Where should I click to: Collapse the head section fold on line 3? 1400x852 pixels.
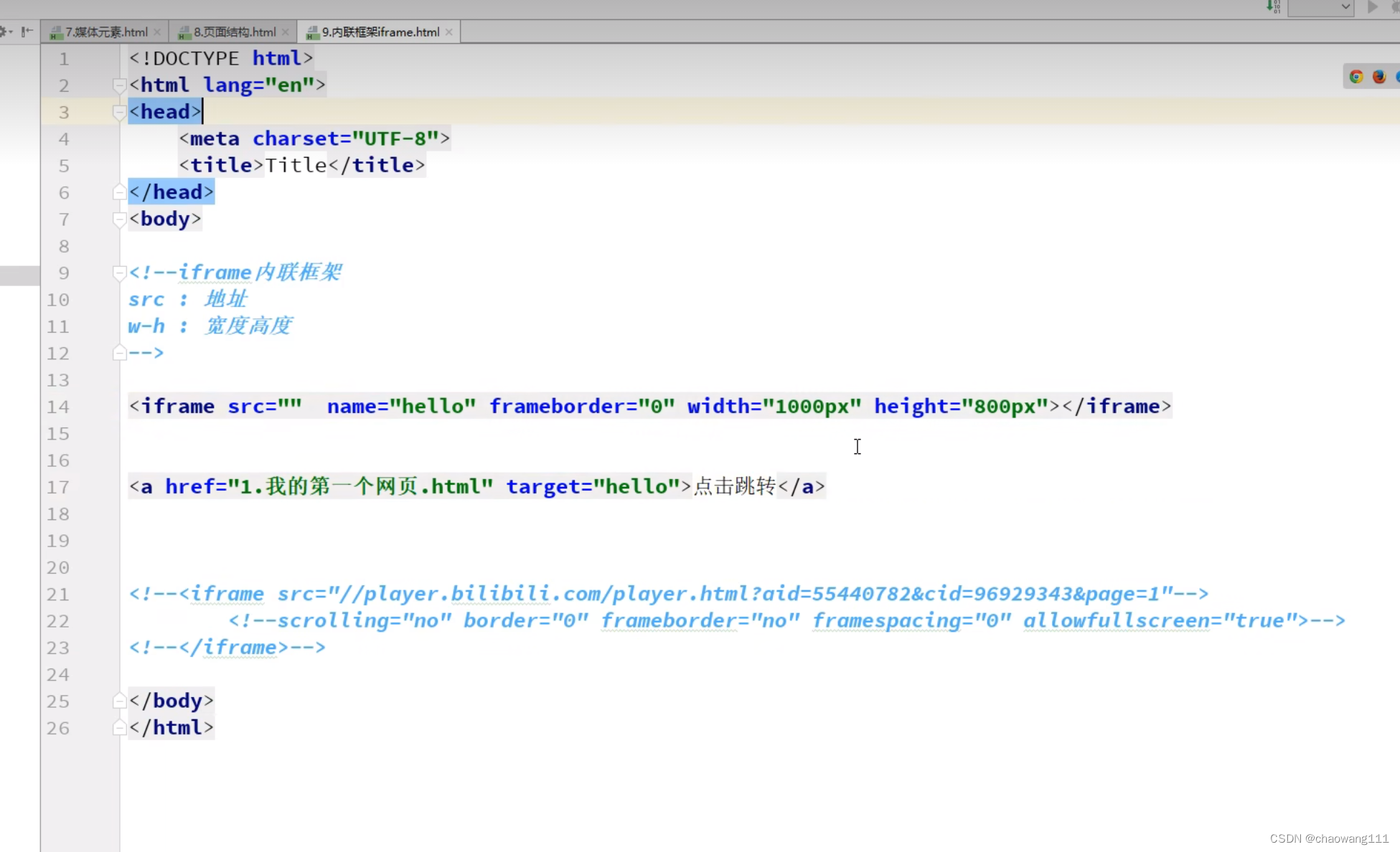click(119, 113)
